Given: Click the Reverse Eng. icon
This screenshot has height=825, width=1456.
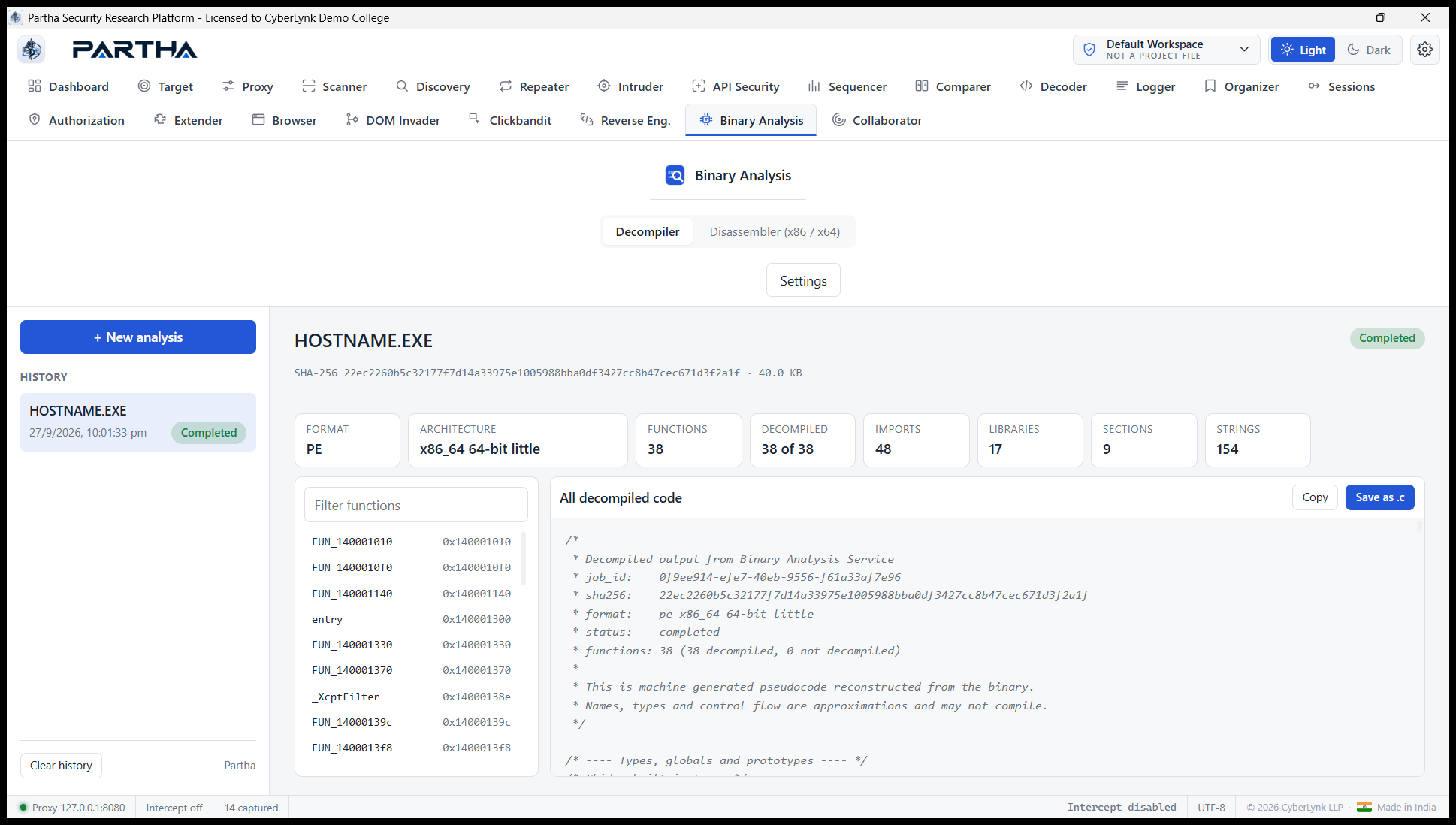Looking at the screenshot, I should tap(587, 119).
